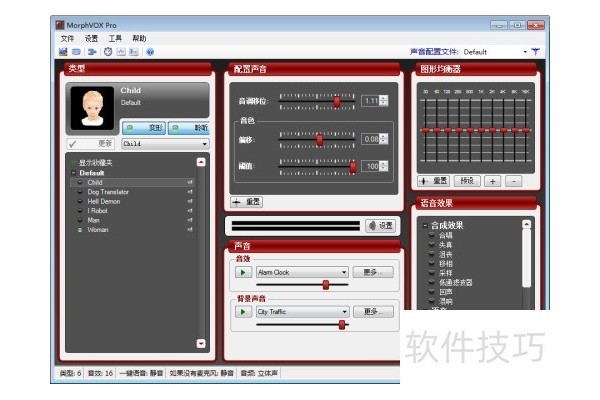Click the equalizer minus button
Screen dimensions: 600x400
tap(514, 181)
